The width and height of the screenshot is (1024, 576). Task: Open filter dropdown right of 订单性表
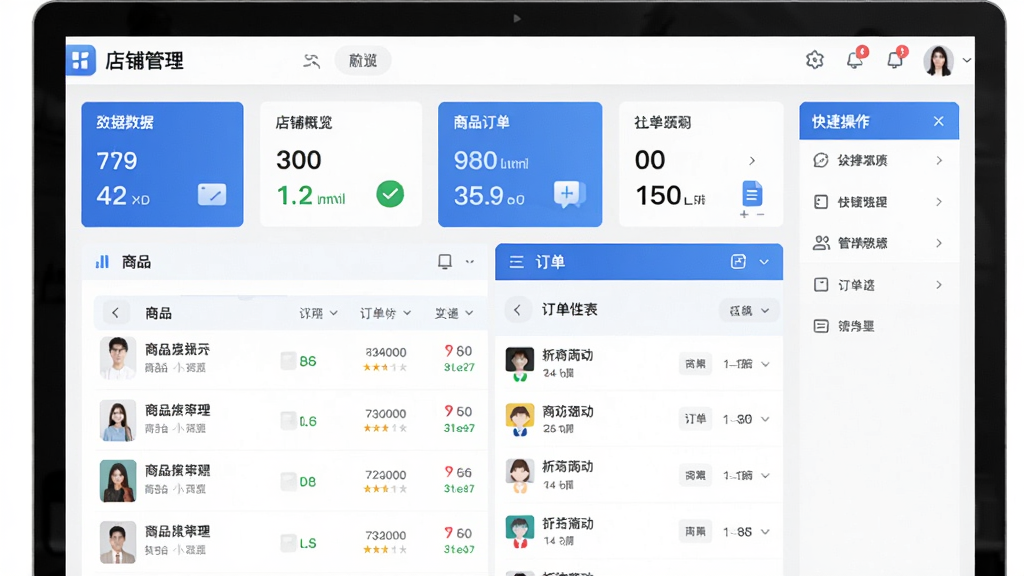748,310
